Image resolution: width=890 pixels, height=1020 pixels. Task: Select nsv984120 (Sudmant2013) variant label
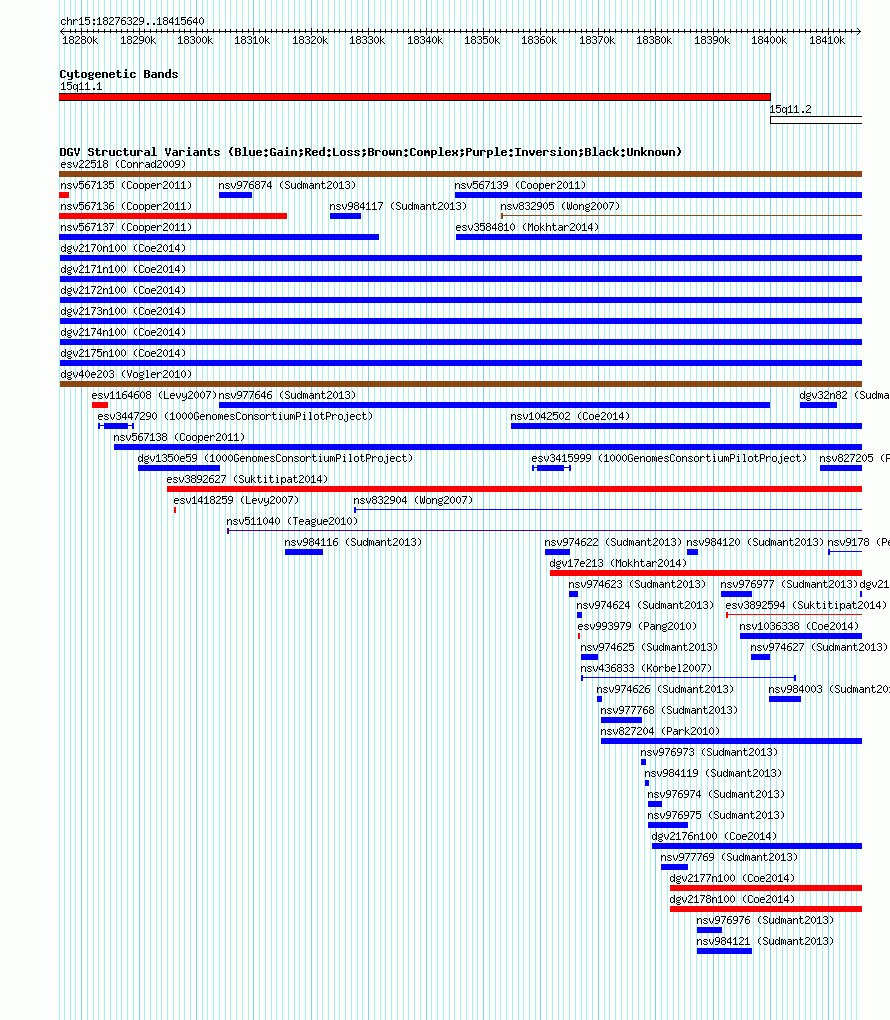point(755,542)
